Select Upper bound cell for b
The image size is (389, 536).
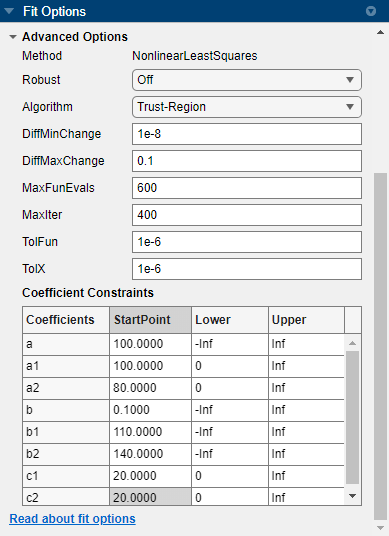(306, 410)
